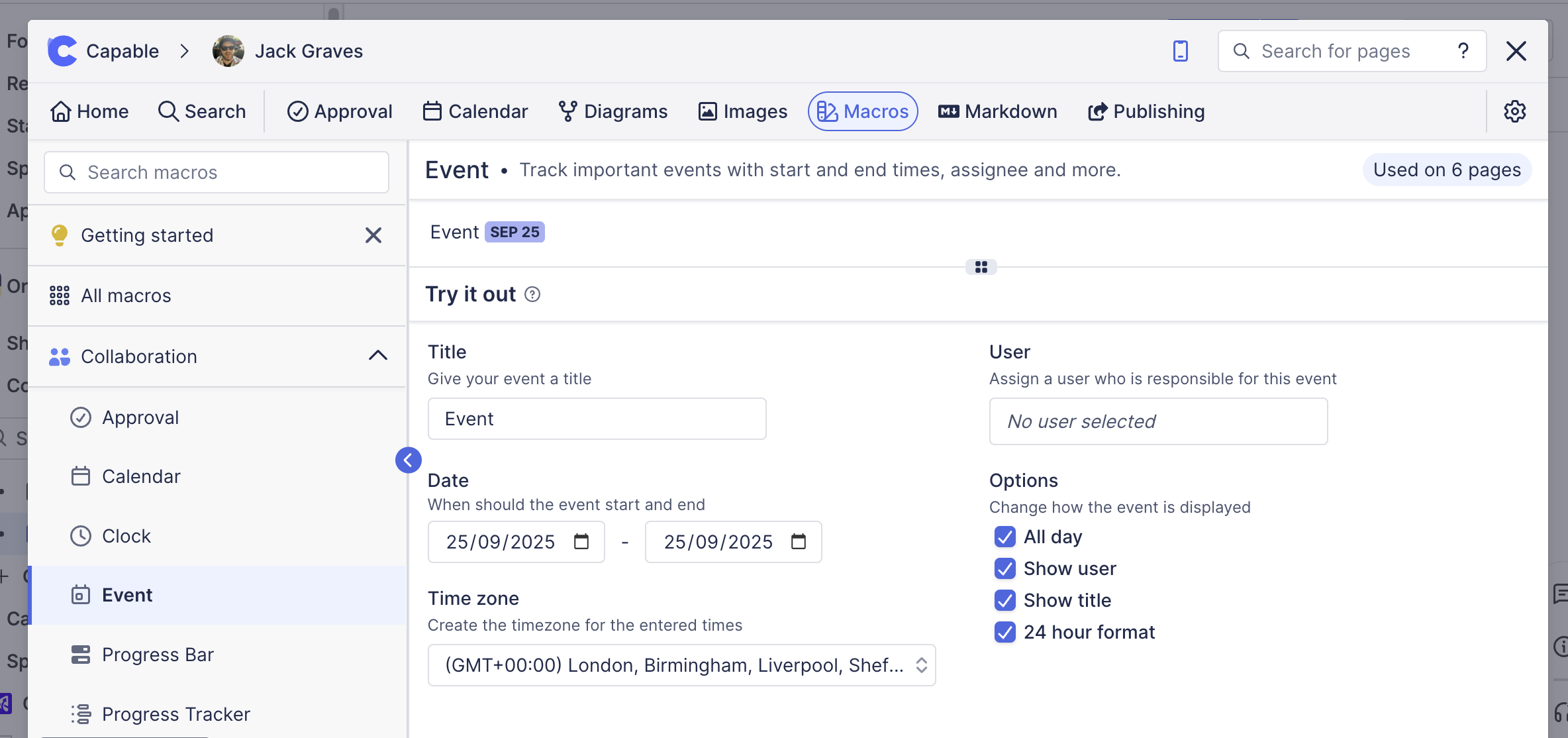Disable the 24 hour format checkbox
The height and width of the screenshot is (738, 1568).
[1004, 632]
